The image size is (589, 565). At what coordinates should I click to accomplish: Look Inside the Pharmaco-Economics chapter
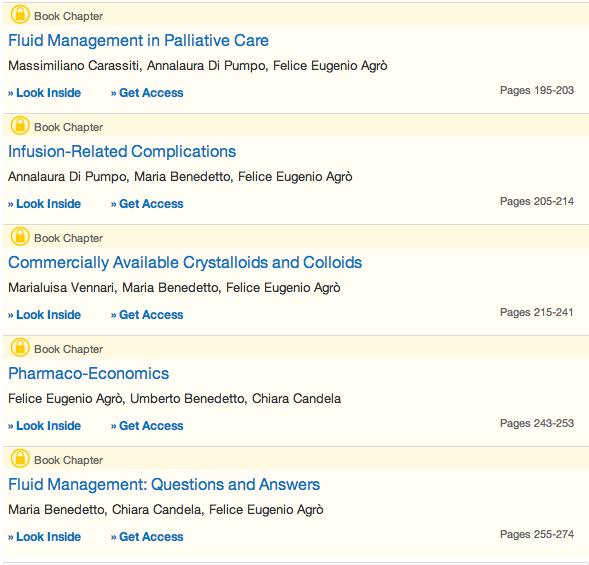pos(44,426)
